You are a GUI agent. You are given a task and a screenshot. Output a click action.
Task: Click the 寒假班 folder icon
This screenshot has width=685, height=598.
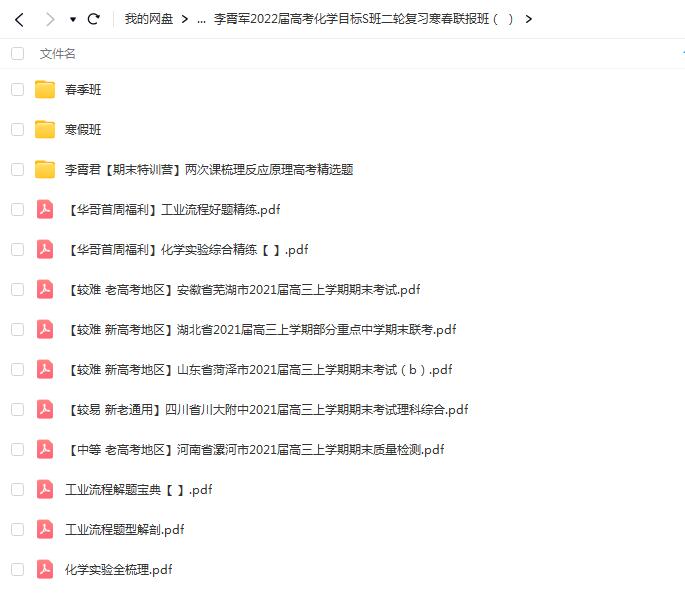point(45,129)
